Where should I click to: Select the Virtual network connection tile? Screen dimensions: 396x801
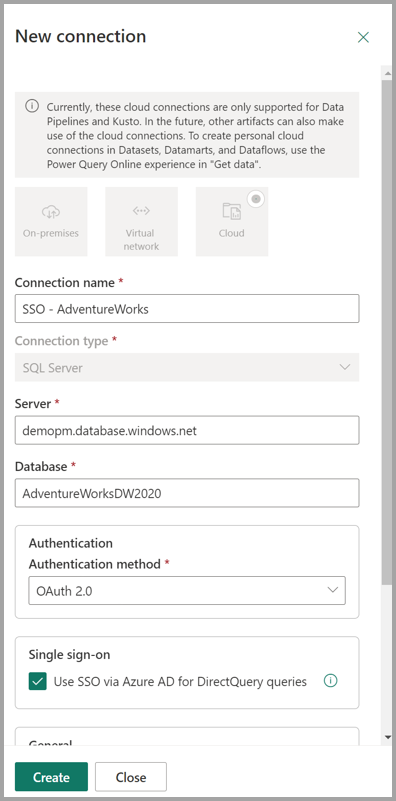142,221
